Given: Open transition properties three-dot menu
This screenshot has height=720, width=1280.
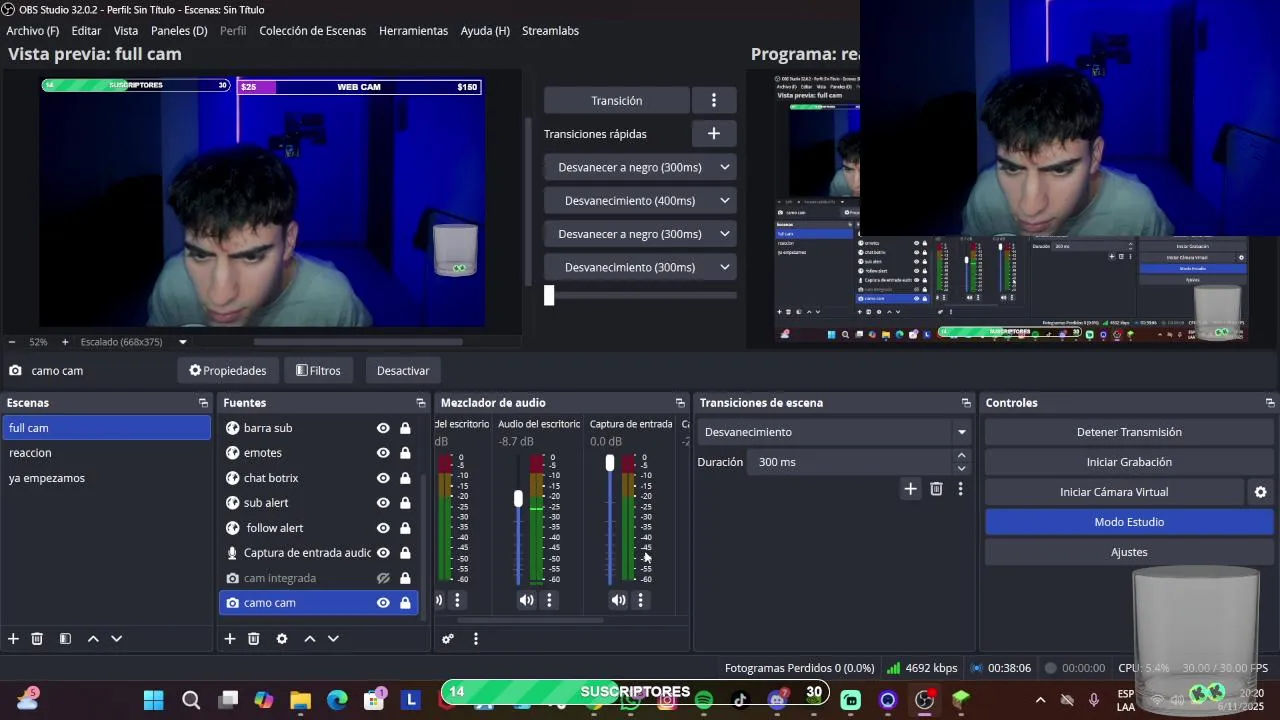Looking at the screenshot, I should [x=960, y=489].
